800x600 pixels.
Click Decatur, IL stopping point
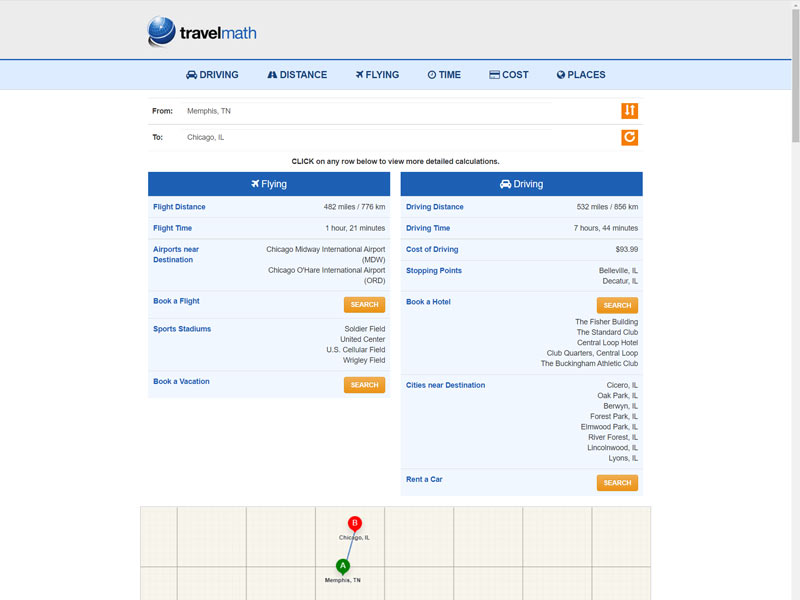click(620, 281)
